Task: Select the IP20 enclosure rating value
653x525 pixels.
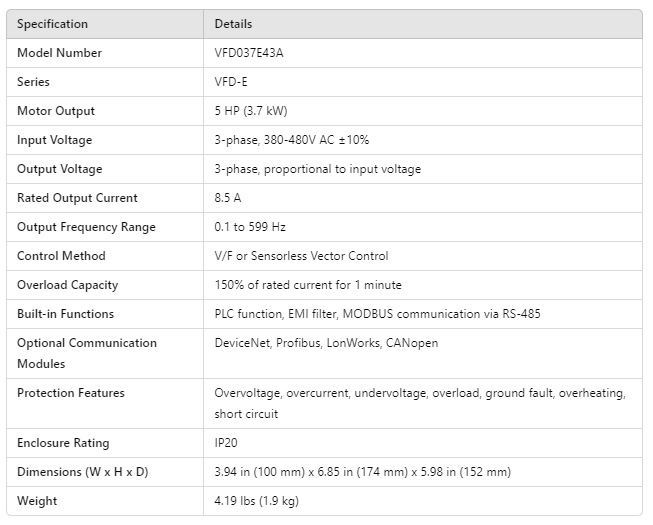Action: click(227, 443)
